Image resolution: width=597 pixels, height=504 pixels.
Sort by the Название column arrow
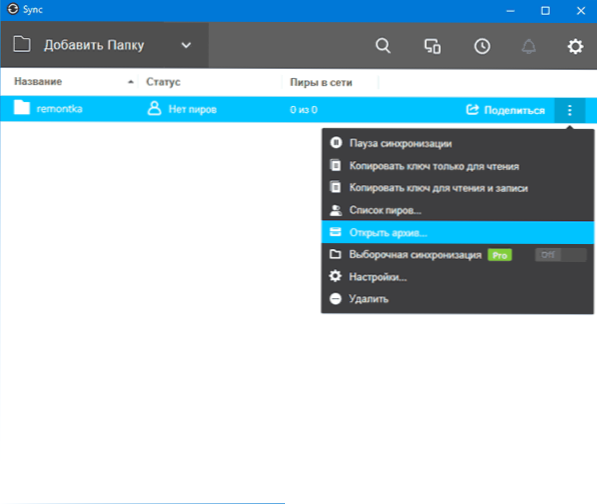point(131,82)
